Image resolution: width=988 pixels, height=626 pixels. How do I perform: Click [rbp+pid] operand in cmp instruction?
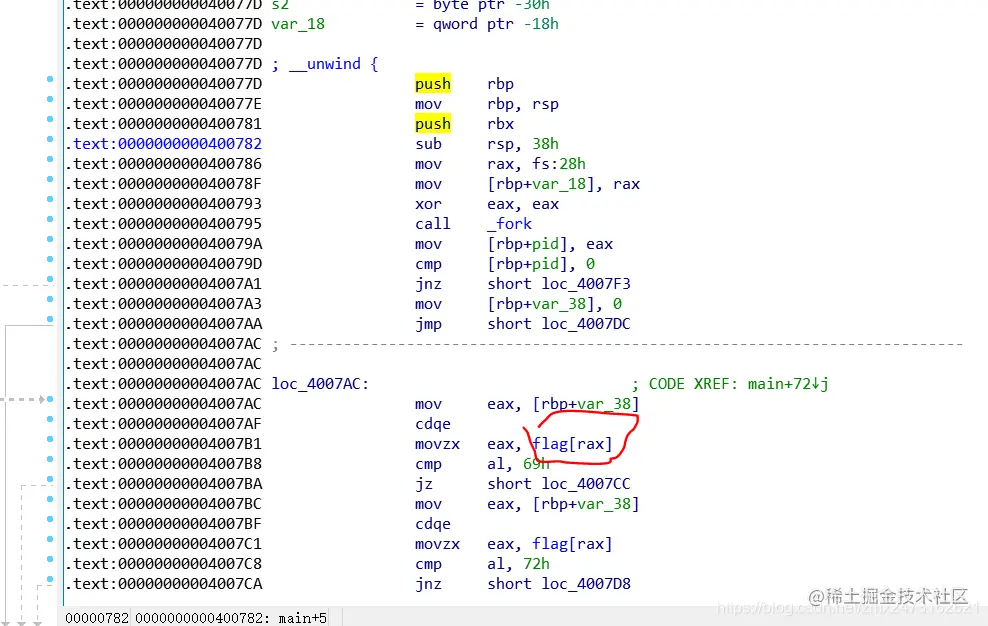tap(527, 264)
